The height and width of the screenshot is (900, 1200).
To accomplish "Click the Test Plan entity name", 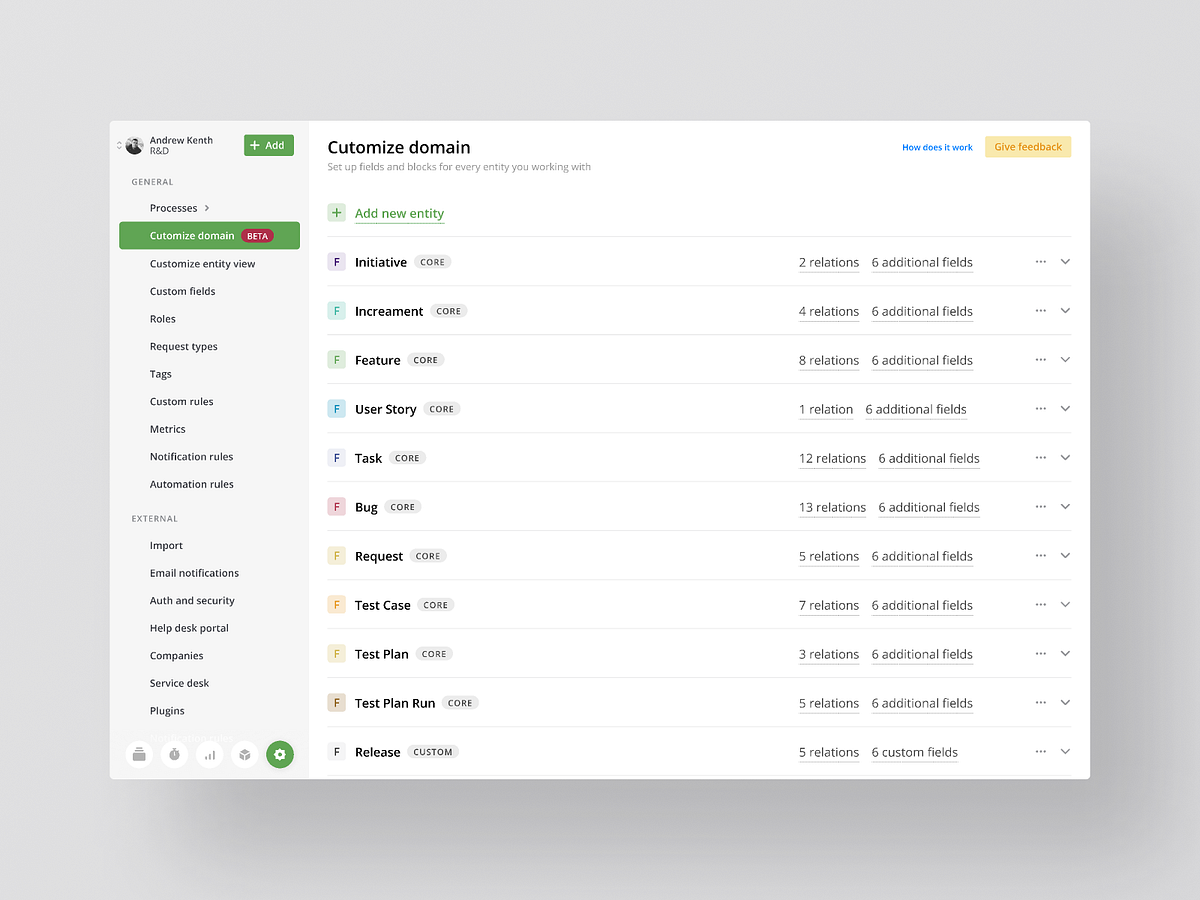I will [382, 654].
